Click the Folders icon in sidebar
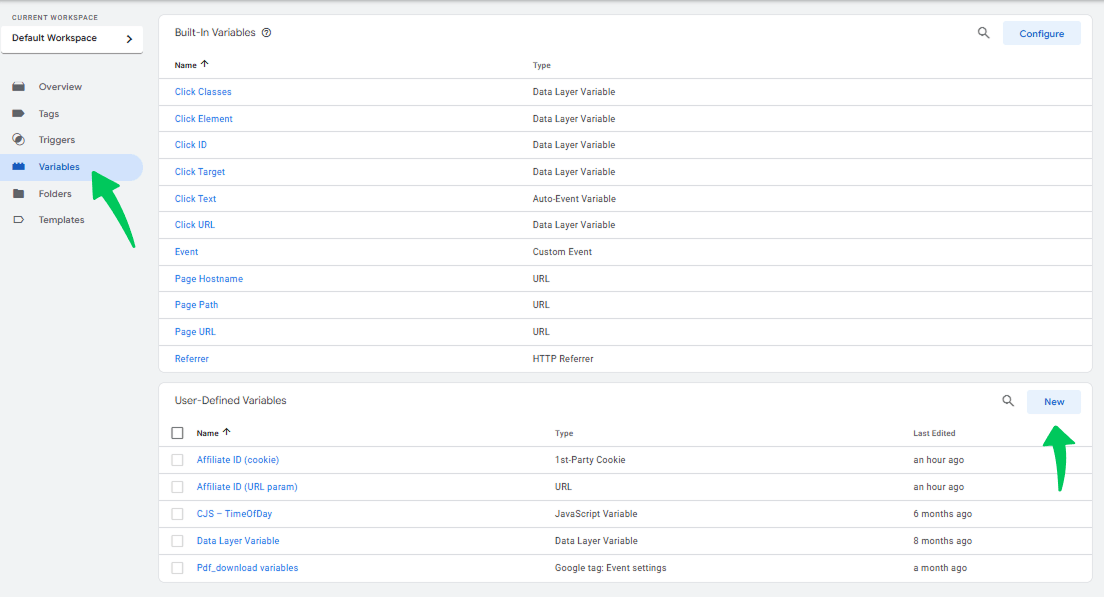The width and height of the screenshot is (1104, 597). (x=18, y=194)
